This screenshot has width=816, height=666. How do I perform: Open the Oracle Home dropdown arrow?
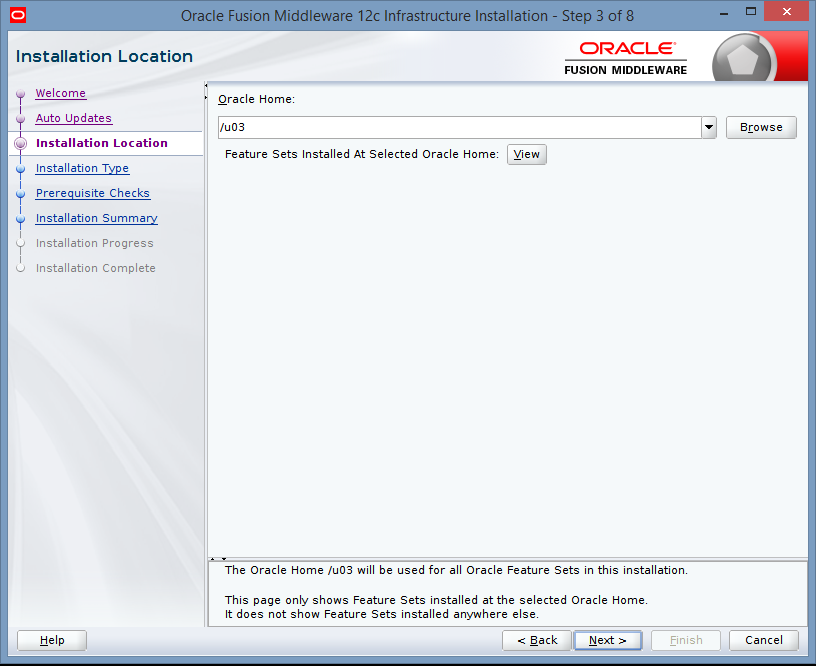click(709, 127)
